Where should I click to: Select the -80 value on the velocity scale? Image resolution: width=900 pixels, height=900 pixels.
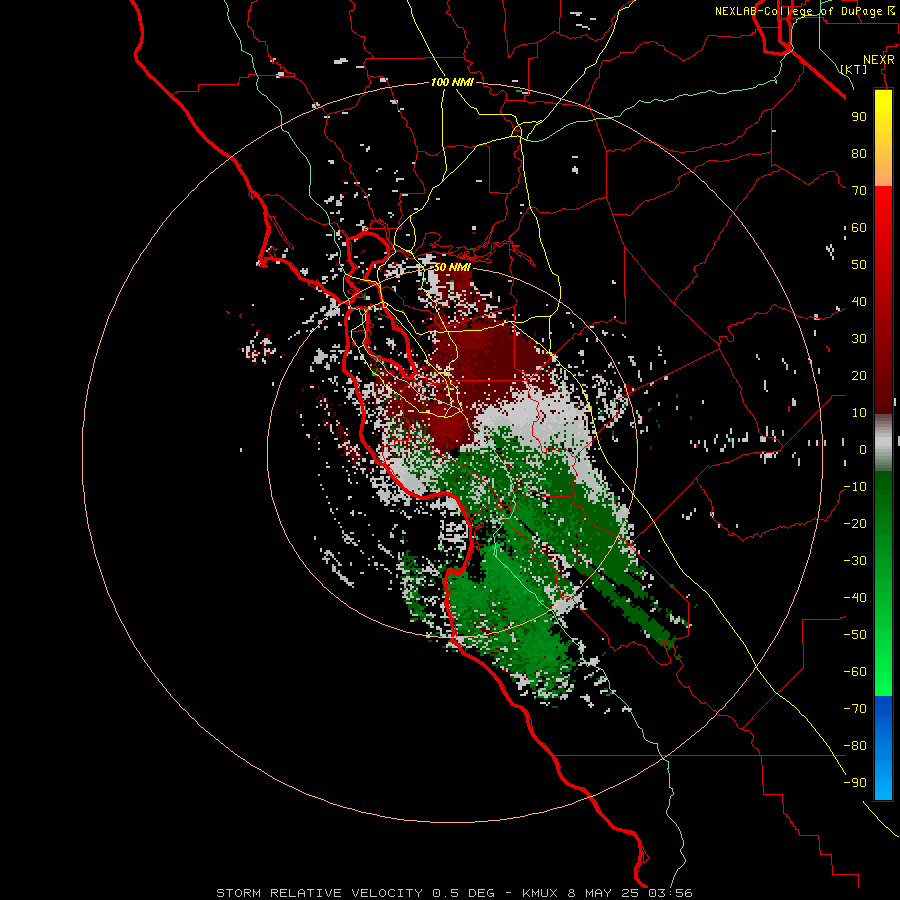pos(855,746)
